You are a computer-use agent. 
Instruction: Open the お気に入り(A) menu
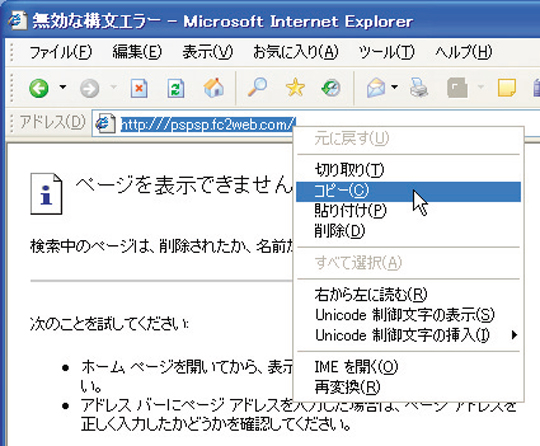(295, 53)
